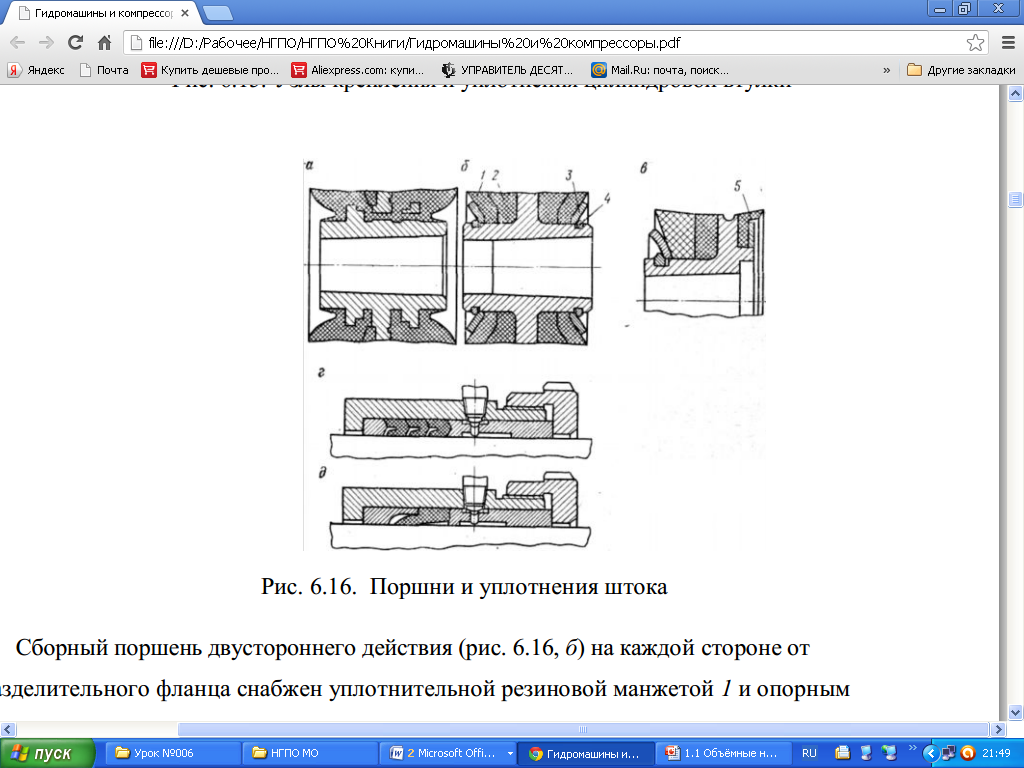Screen dimensions: 1024x768
Task: Open the Яндекс bookmark
Action: point(36,70)
